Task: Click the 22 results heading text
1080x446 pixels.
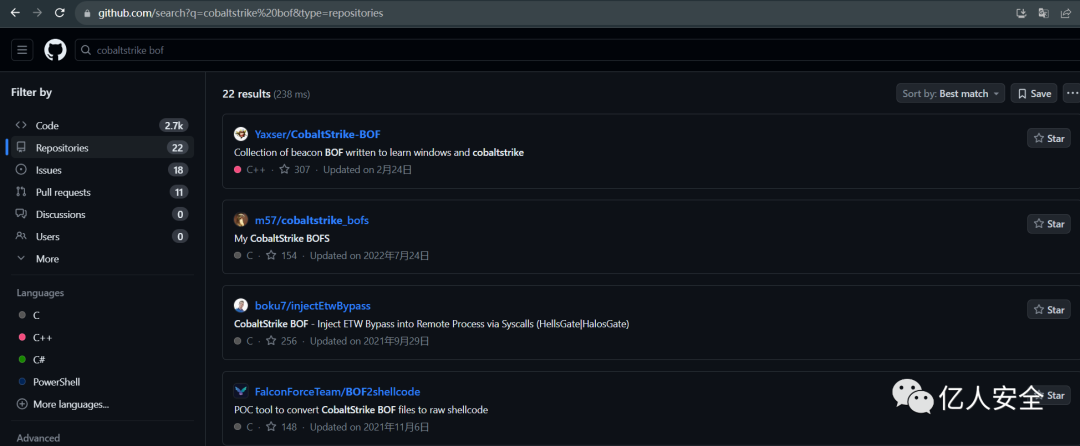Action: coord(247,94)
